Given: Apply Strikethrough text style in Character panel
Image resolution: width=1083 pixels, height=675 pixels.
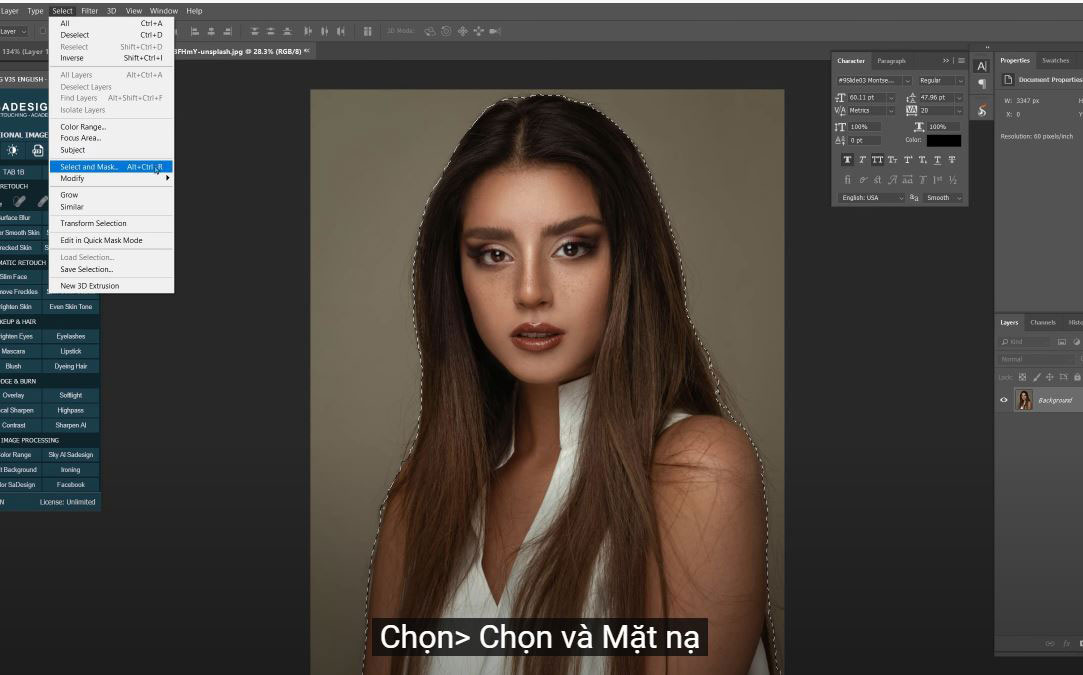Looking at the screenshot, I should (951, 160).
